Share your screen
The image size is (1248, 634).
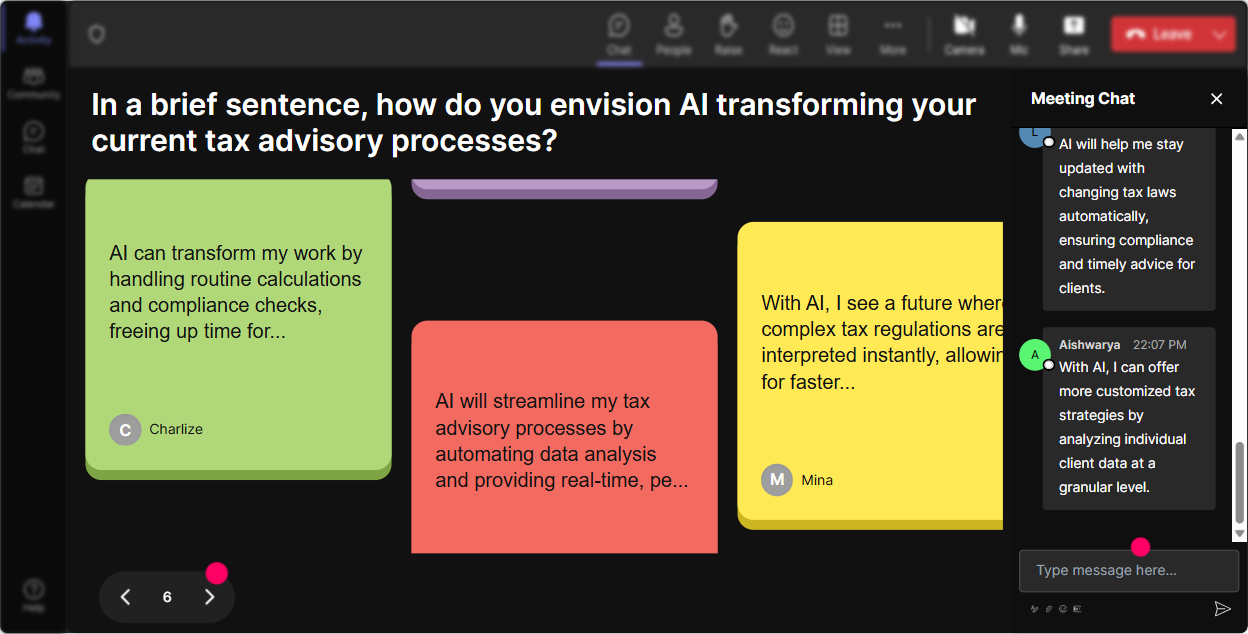coord(1074,33)
